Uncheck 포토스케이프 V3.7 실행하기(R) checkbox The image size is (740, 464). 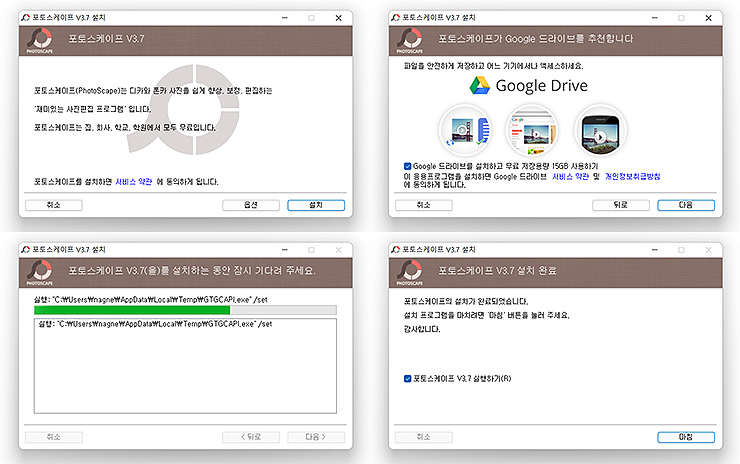[407, 379]
